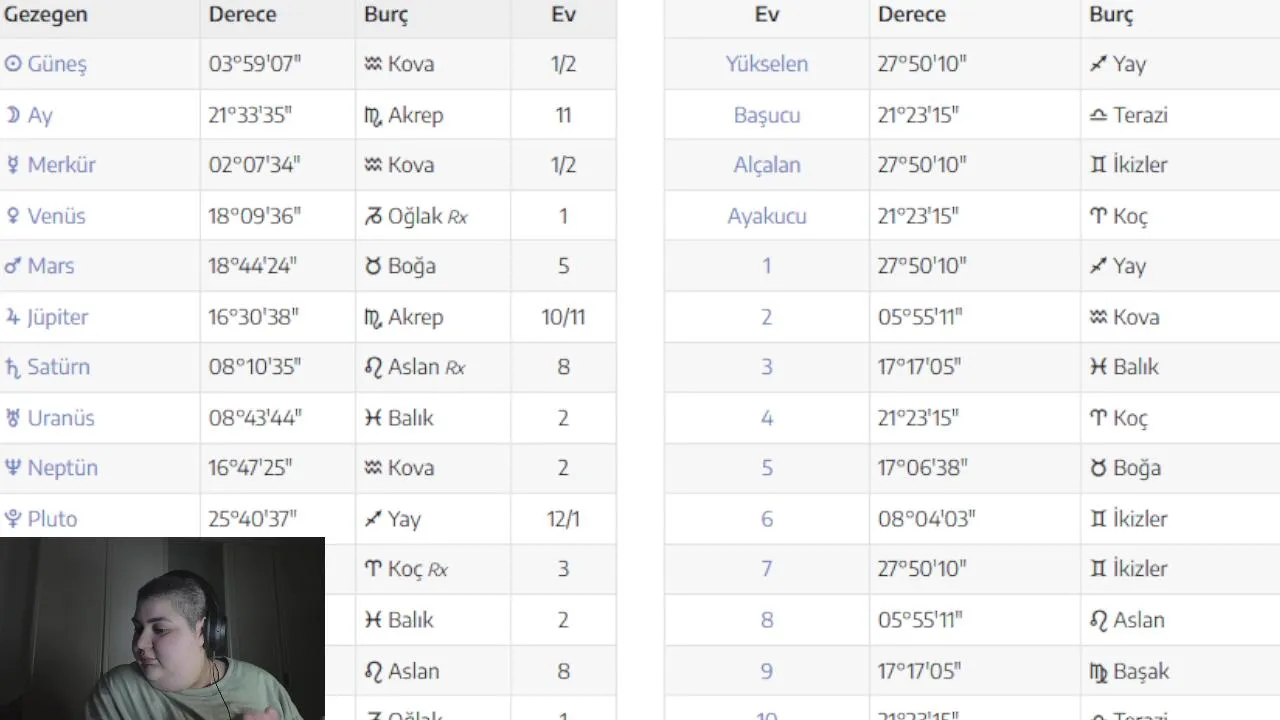This screenshot has height=720, width=1280.
Task: Click the Uranus glyph beside Uranüs
Action: point(13,418)
